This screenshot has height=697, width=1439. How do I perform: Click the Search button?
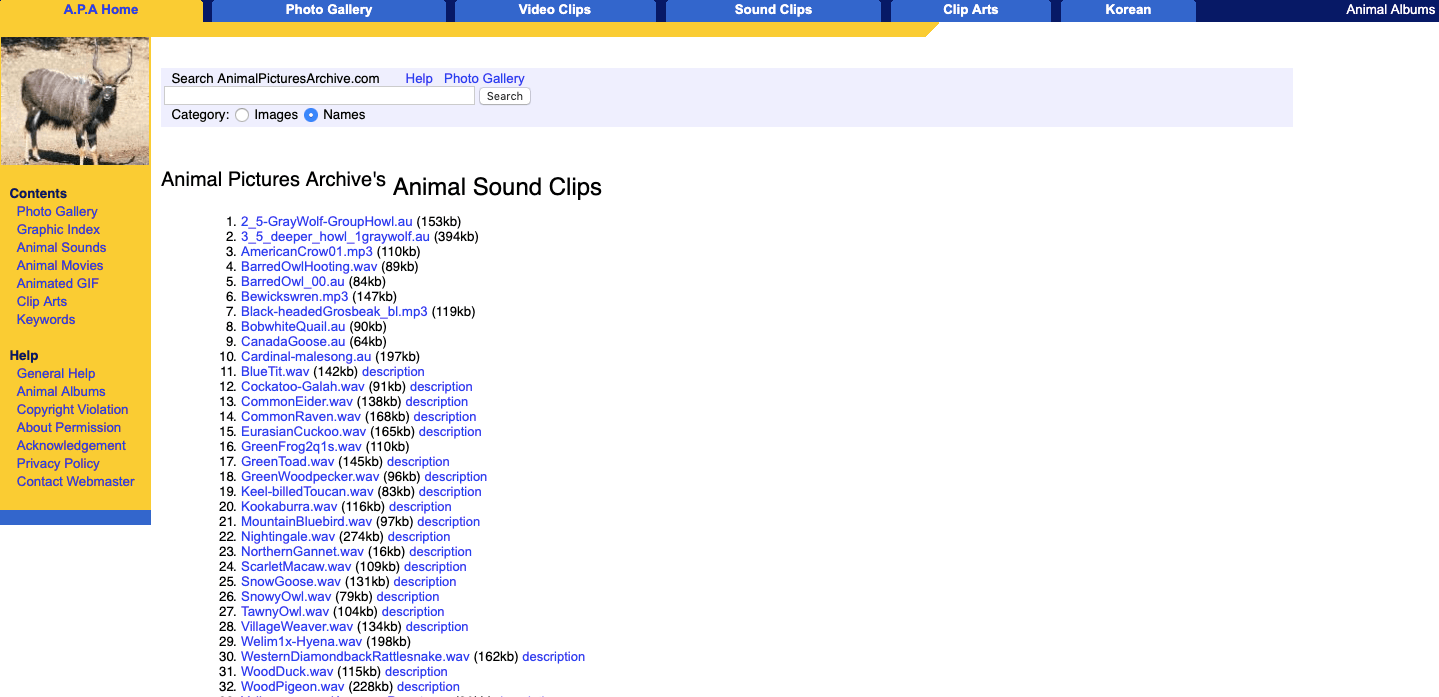pos(505,96)
